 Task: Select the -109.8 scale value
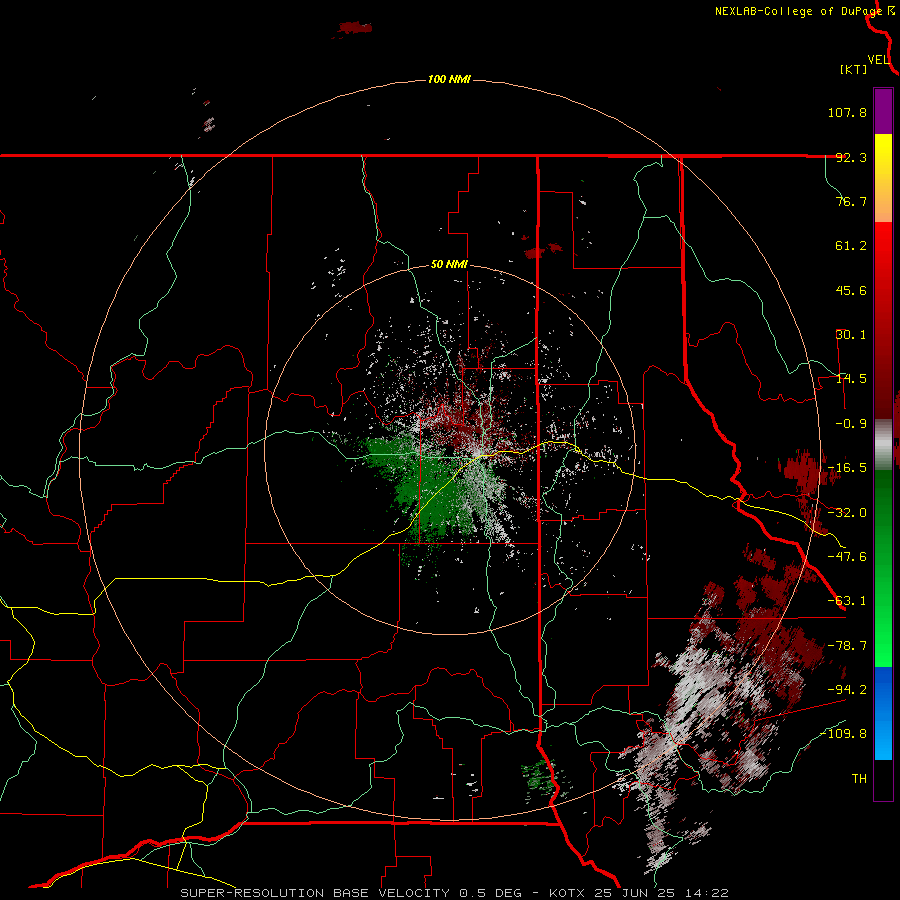843,734
